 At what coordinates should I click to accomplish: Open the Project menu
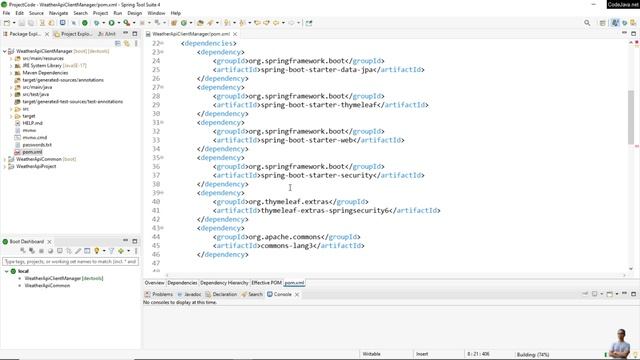(100, 13)
